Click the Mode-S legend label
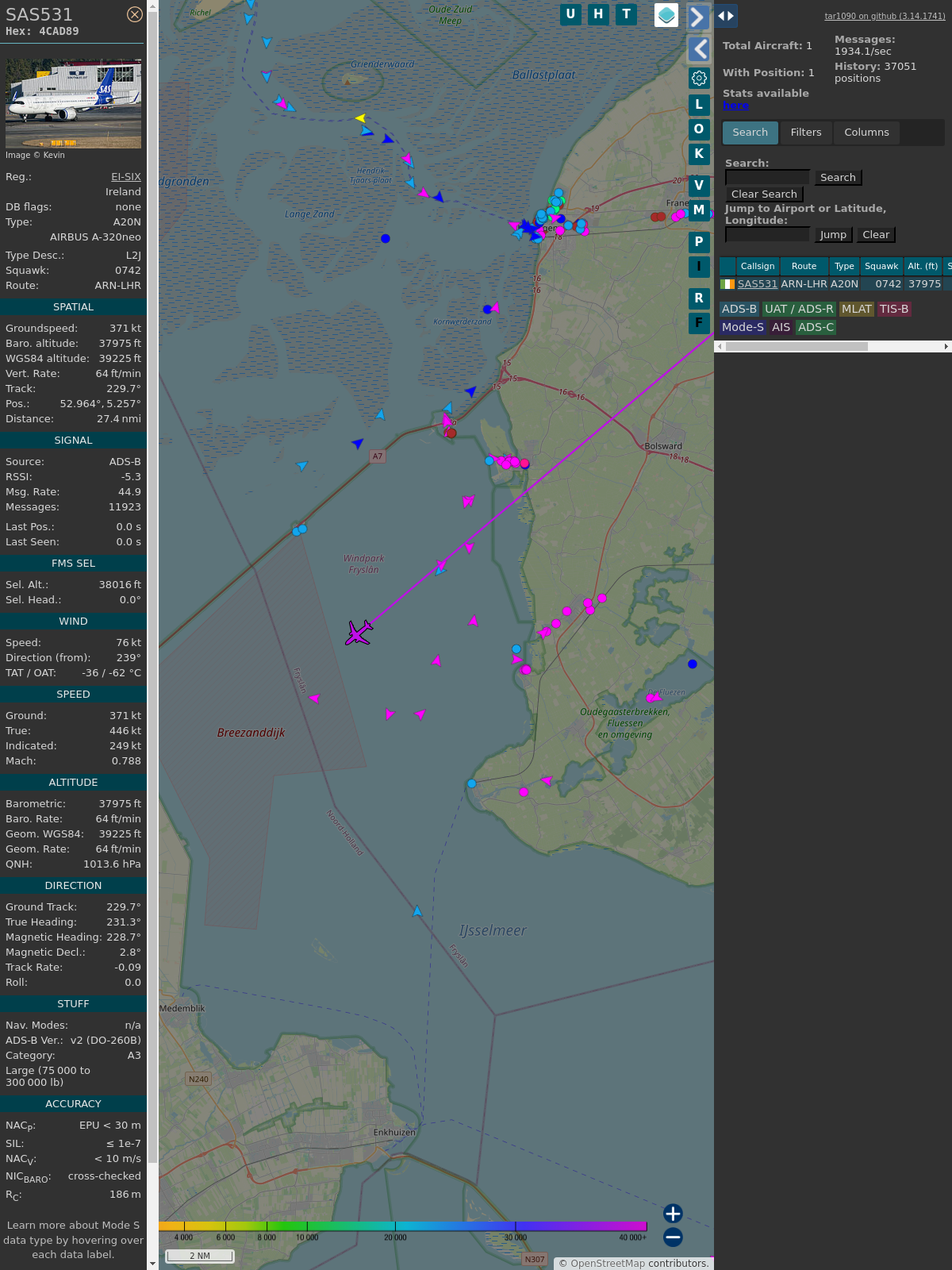Image resolution: width=952 pixels, height=1270 pixels. [x=743, y=328]
